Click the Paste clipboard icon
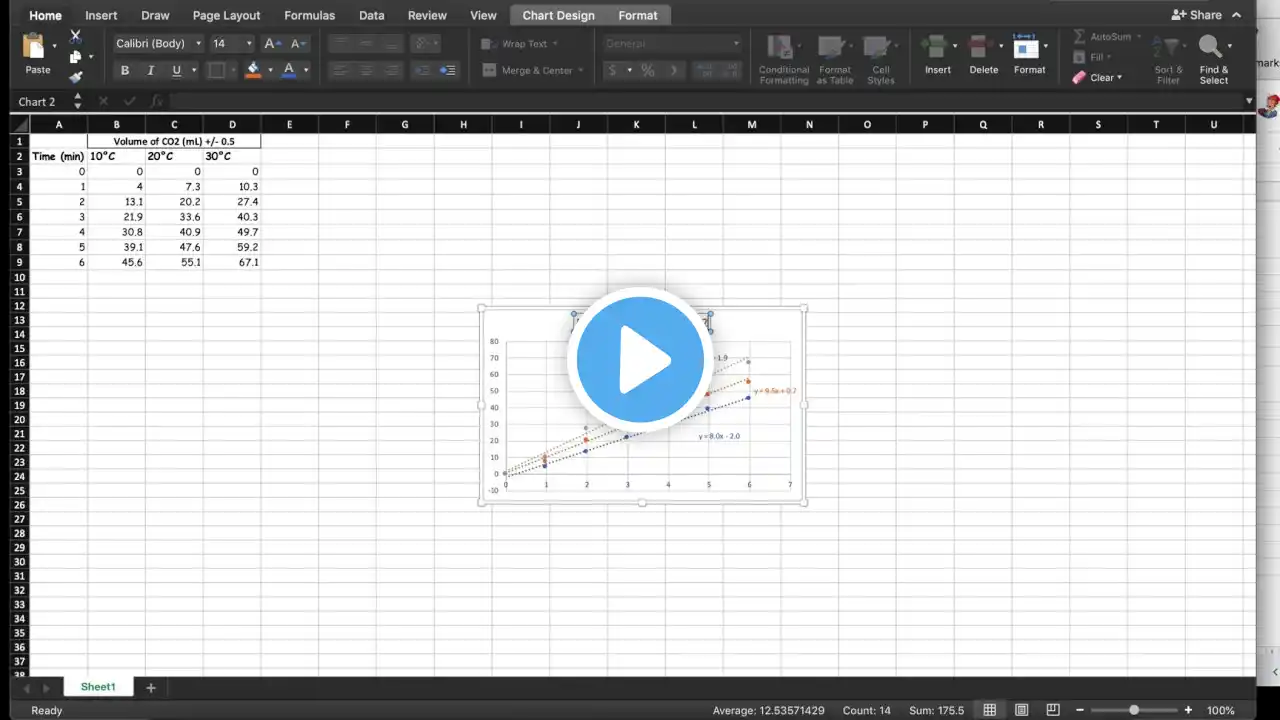The image size is (1280, 720). click(34, 47)
